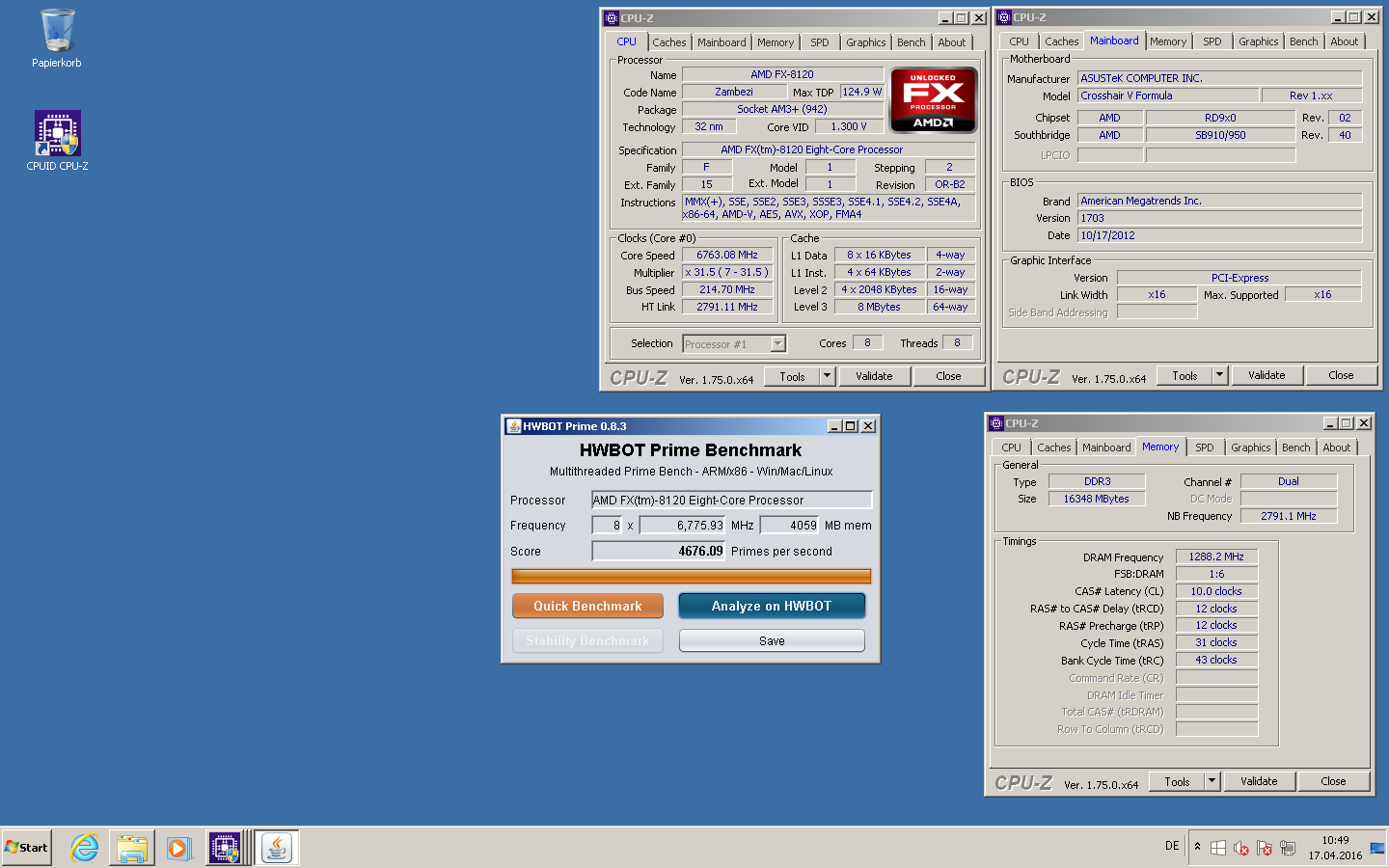Screen dimensions: 1389x868
Task: Click Close button in CPU tab window
Action: 948,376
